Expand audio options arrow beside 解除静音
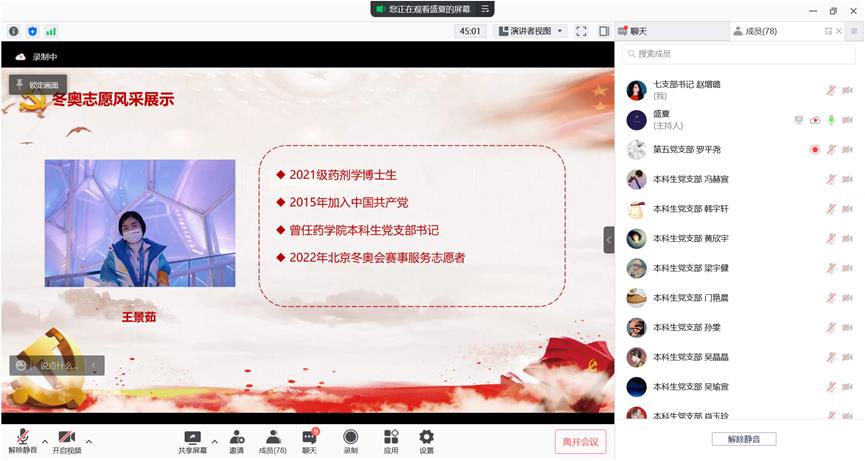Viewport: 865px width, 461px height. [x=45, y=440]
